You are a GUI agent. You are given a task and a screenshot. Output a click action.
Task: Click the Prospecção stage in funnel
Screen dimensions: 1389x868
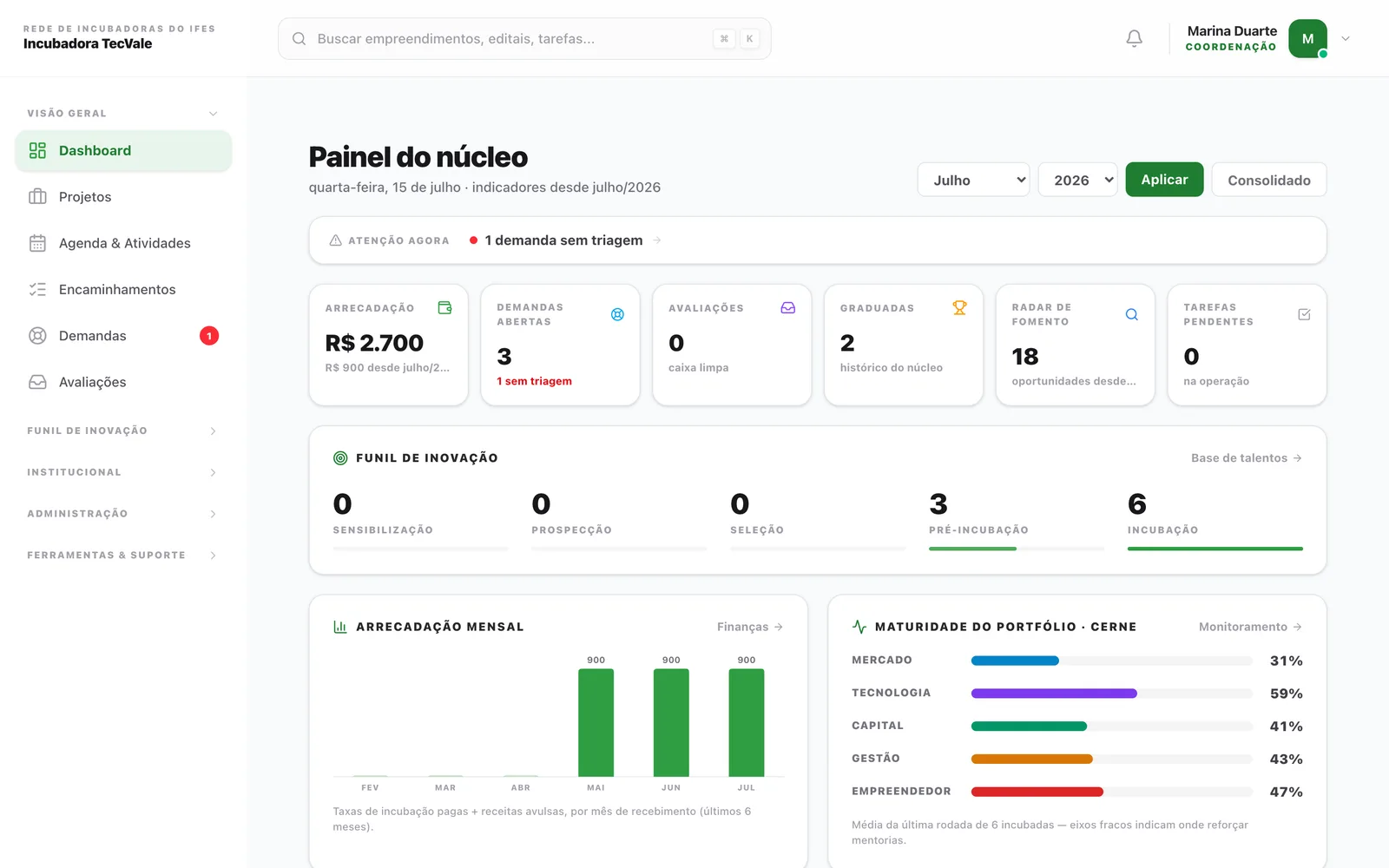click(619, 519)
